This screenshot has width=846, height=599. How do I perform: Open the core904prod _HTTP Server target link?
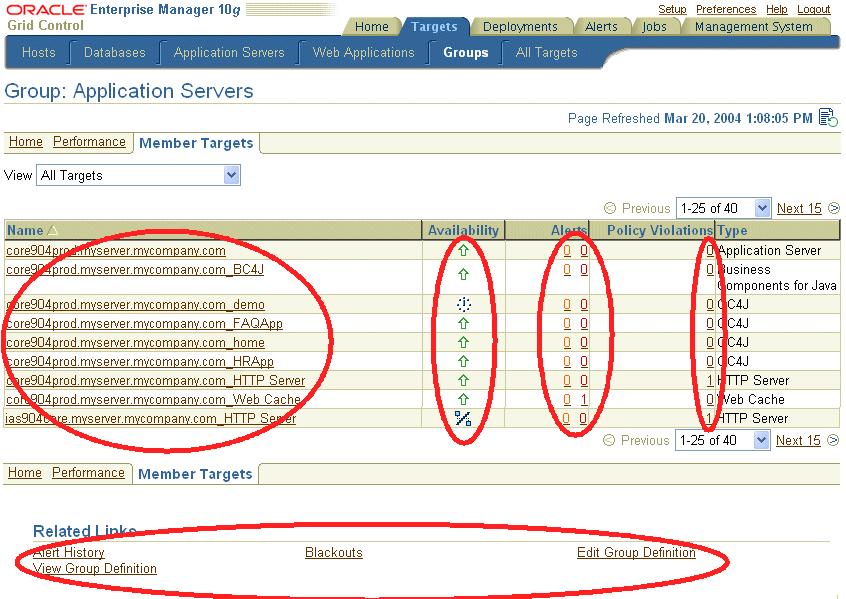(155, 380)
